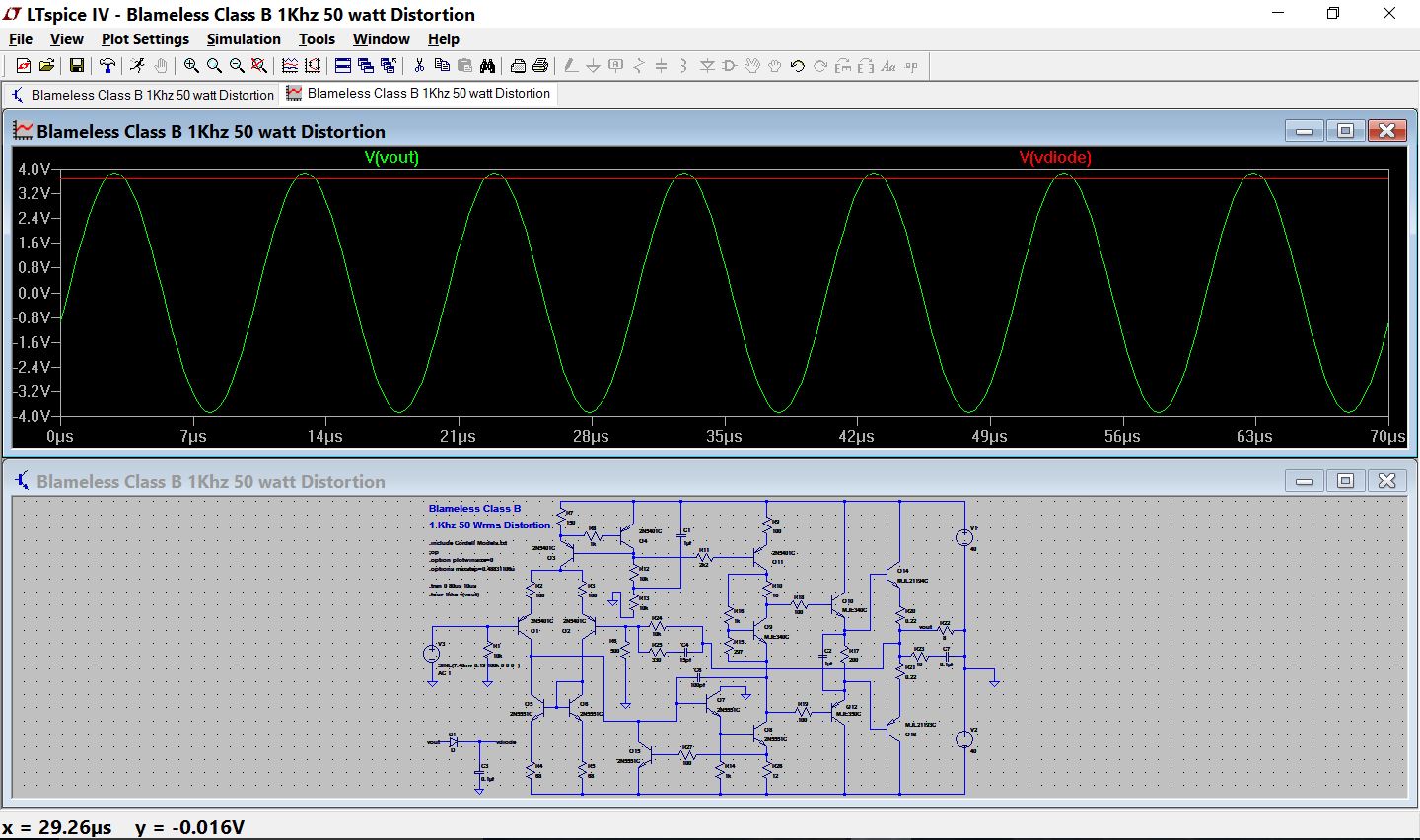Paste with the clipboard icon
1420x840 pixels.
[464, 66]
